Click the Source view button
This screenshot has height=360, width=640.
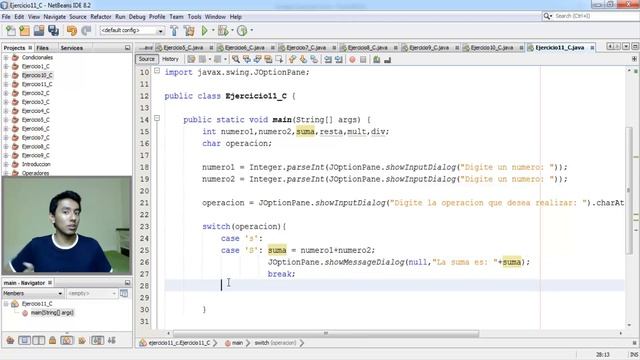[x=147, y=59]
